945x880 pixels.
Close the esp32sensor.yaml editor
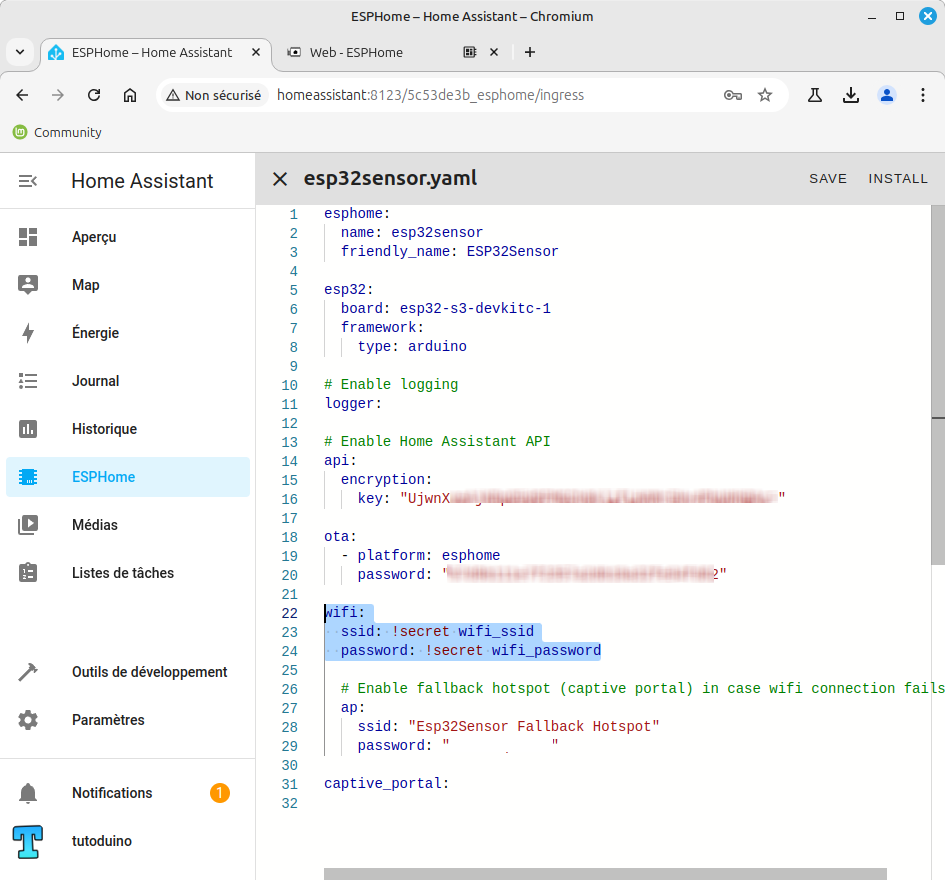pyautogui.click(x=280, y=178)
